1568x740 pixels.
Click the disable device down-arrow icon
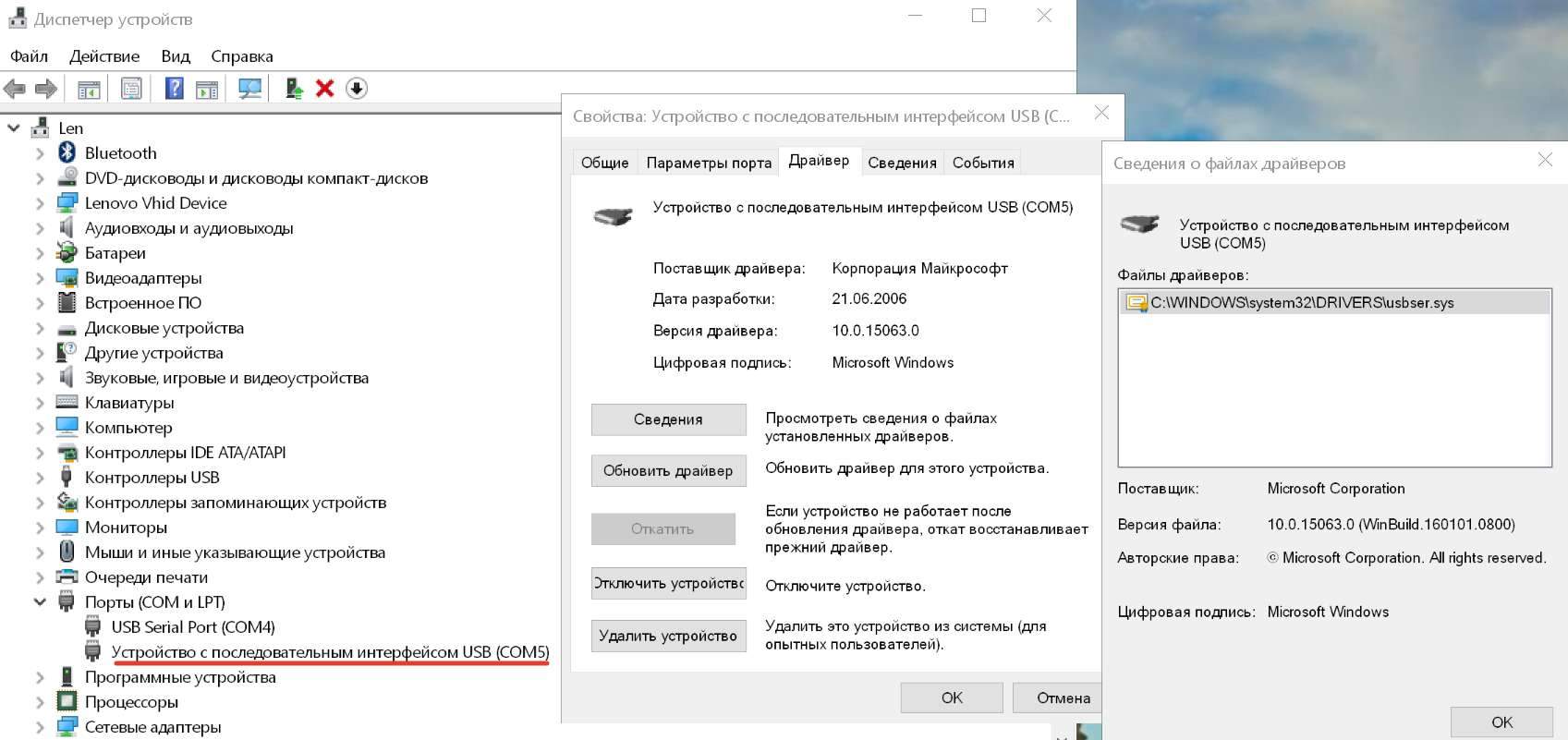coord(357,89)
